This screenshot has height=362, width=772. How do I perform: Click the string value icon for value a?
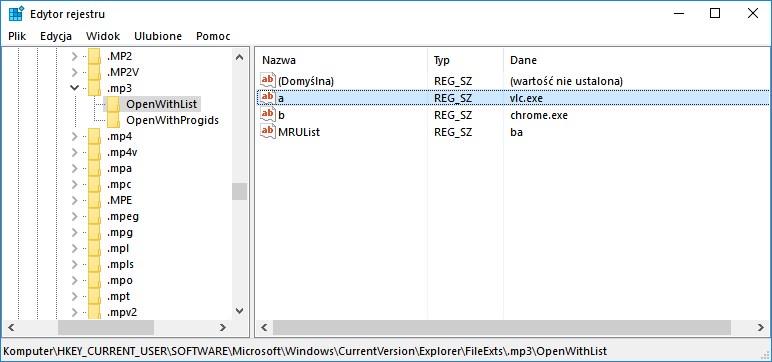click(268, 98)
